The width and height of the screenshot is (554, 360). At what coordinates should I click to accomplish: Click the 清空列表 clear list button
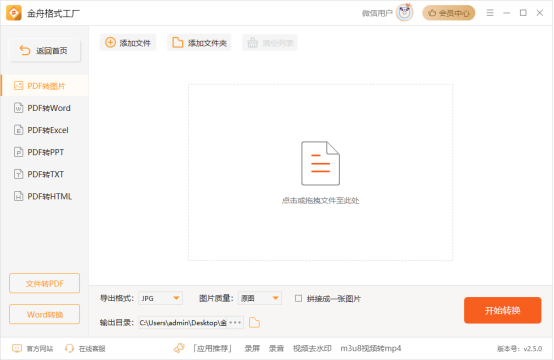pyautogui.click(x=270, y=43)
